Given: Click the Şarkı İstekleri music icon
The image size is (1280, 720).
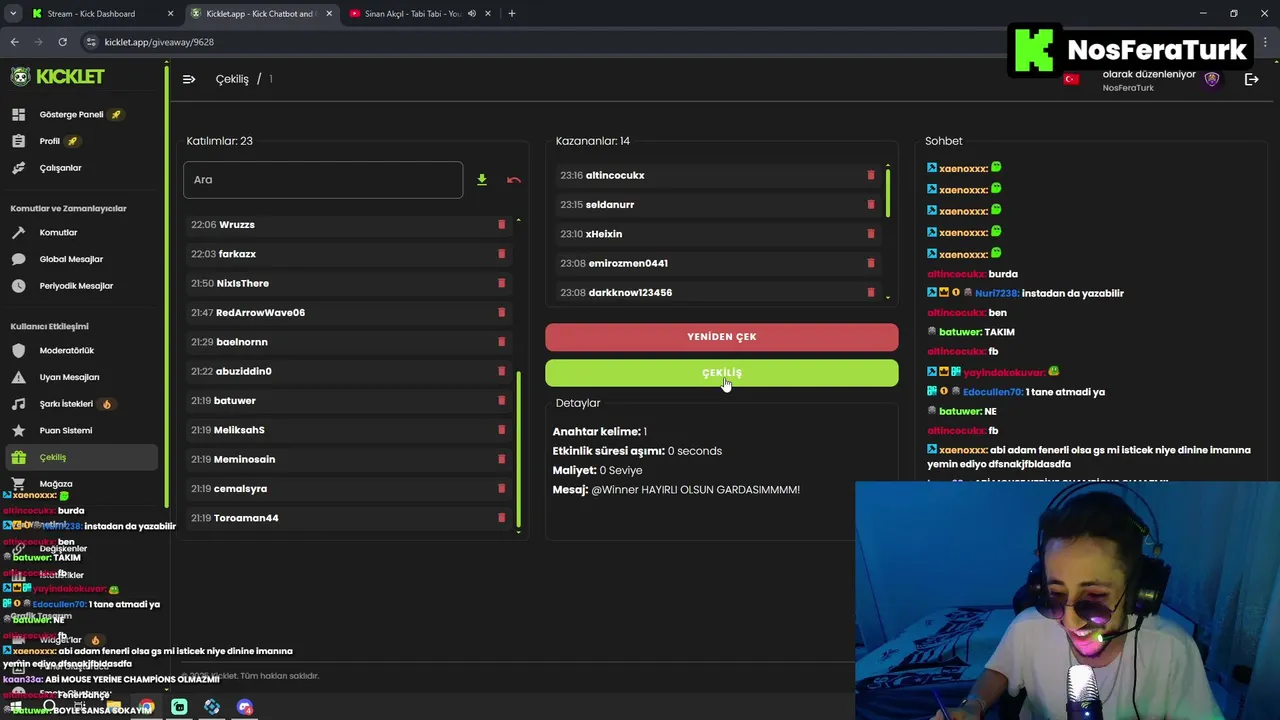Looking at the screenshot, I should click(x=18, y=404).
